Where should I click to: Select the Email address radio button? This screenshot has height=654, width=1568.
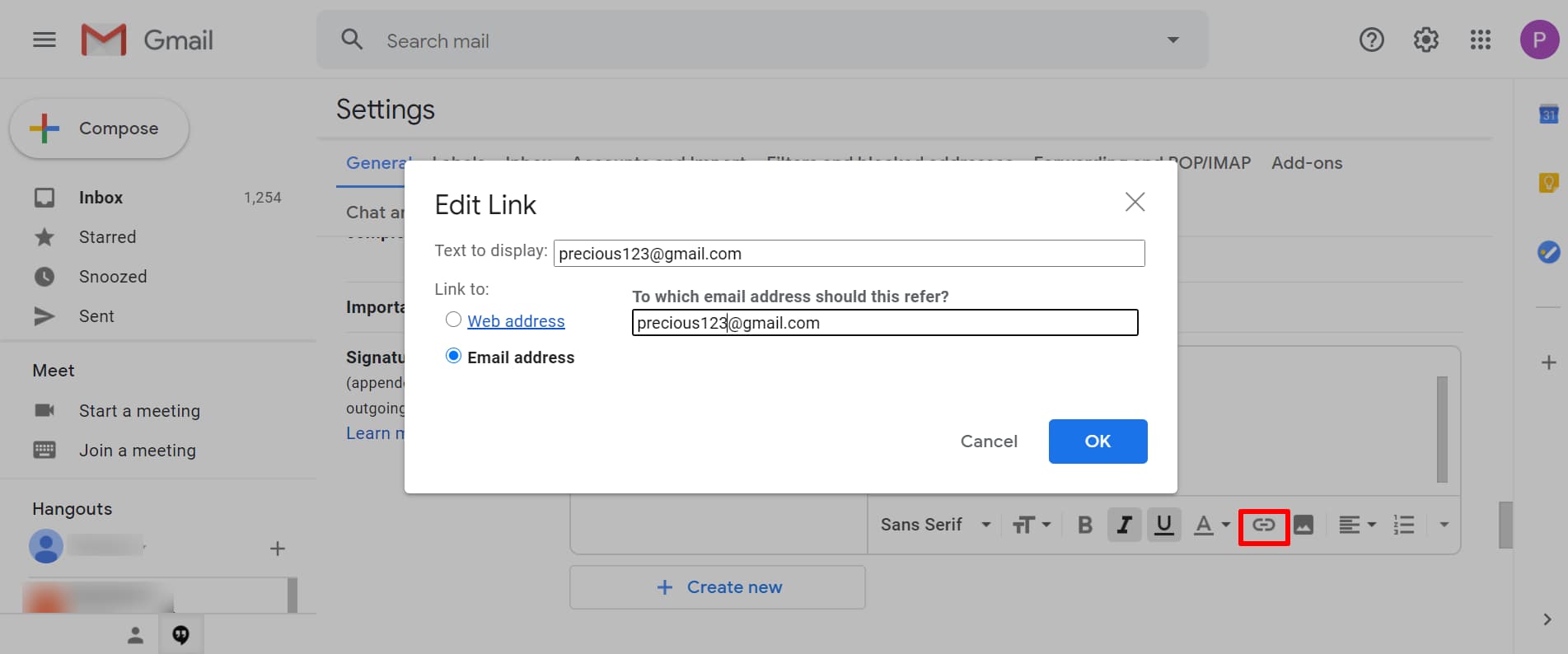pyautogui.click(x=453, y=356)
